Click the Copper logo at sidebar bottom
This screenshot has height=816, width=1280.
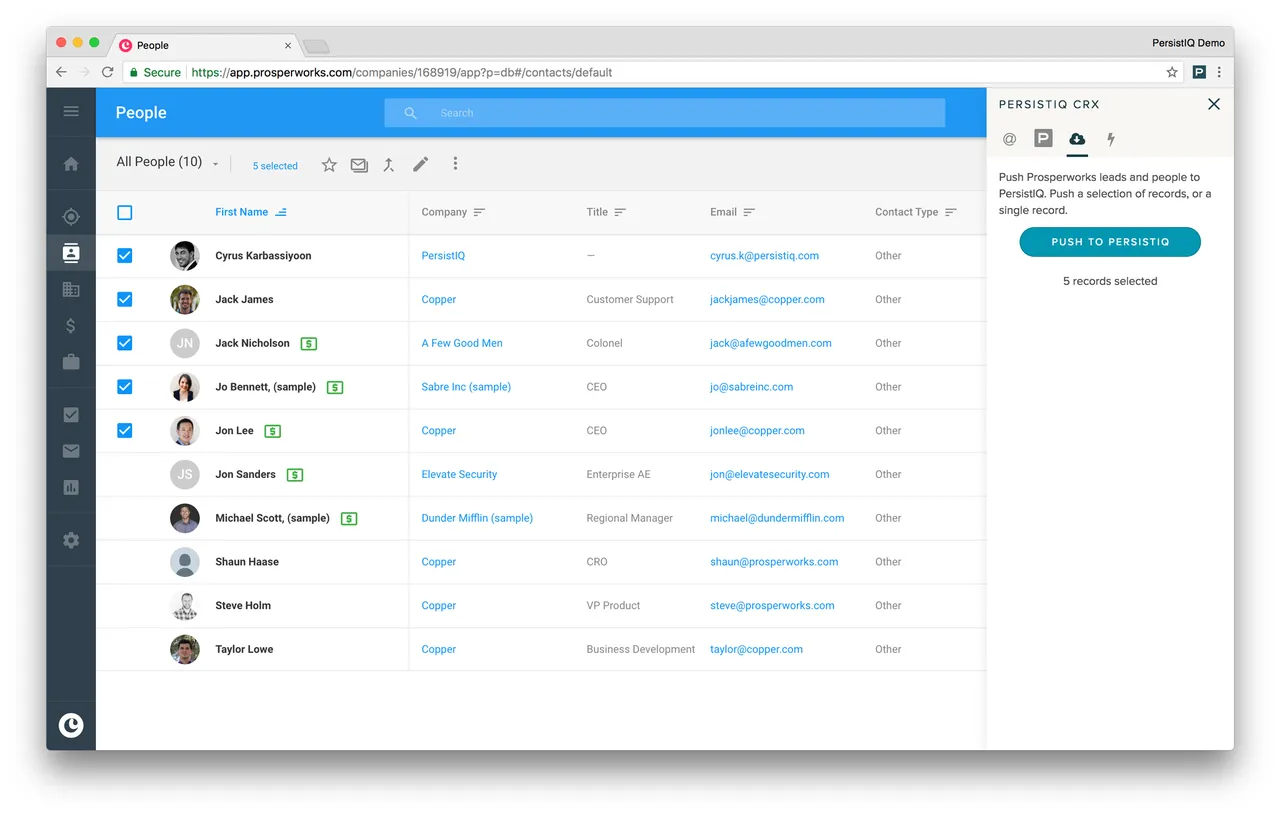[x=71, y=725]
